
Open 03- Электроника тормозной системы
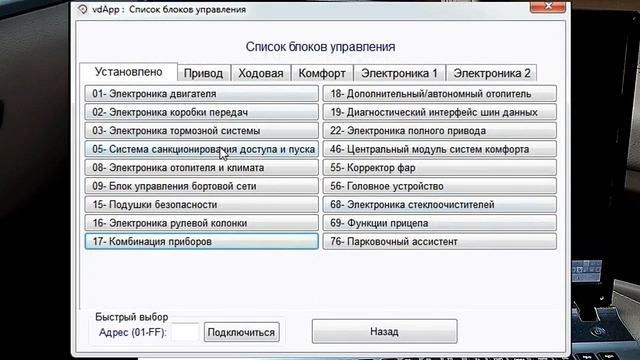pyautogui.click(x=202, y=131)
